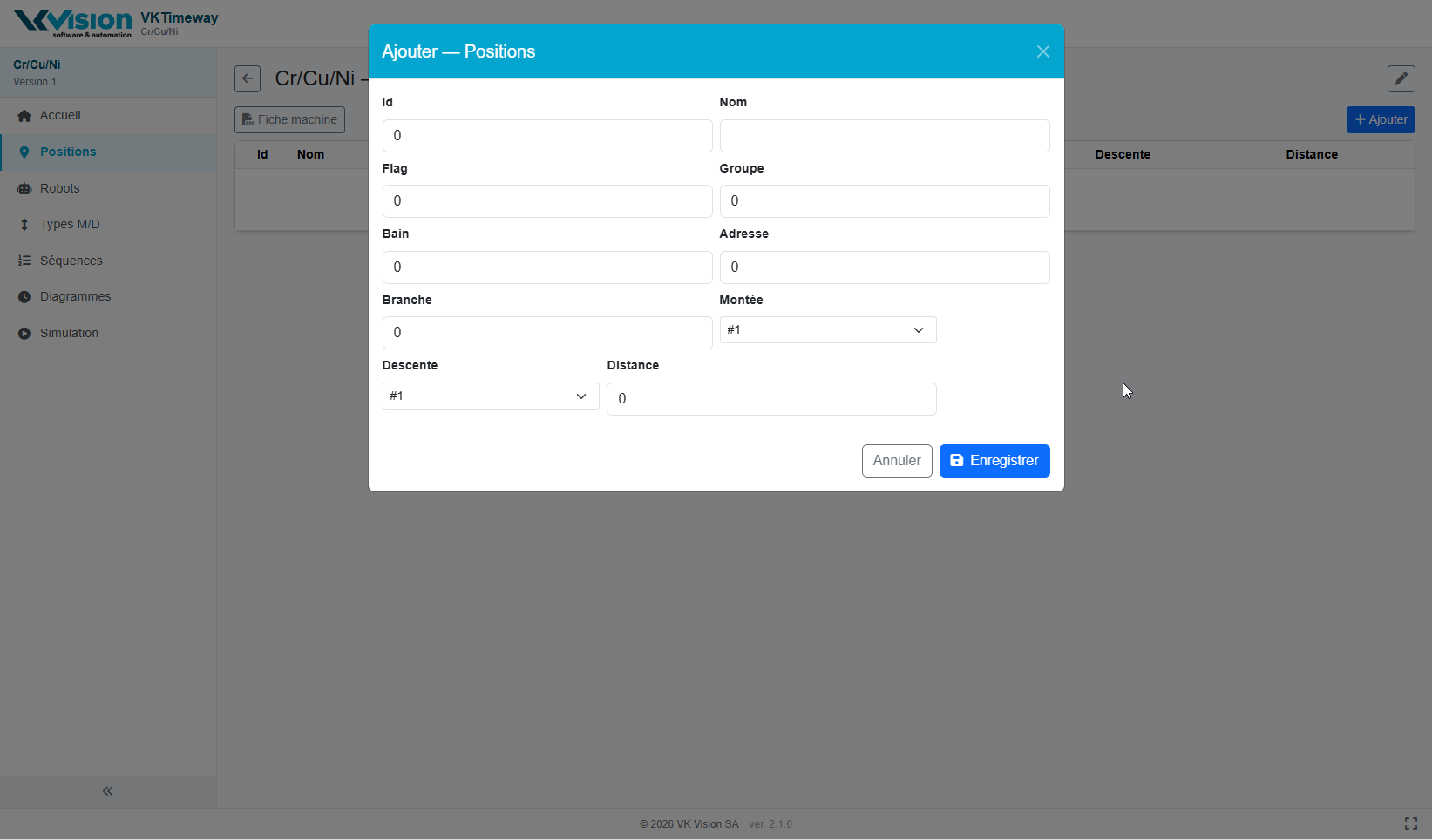The width and height of the screenshot is (1432, 840).
Task: Close the Ajouter Positions dialog
Action: (1042, 51)
